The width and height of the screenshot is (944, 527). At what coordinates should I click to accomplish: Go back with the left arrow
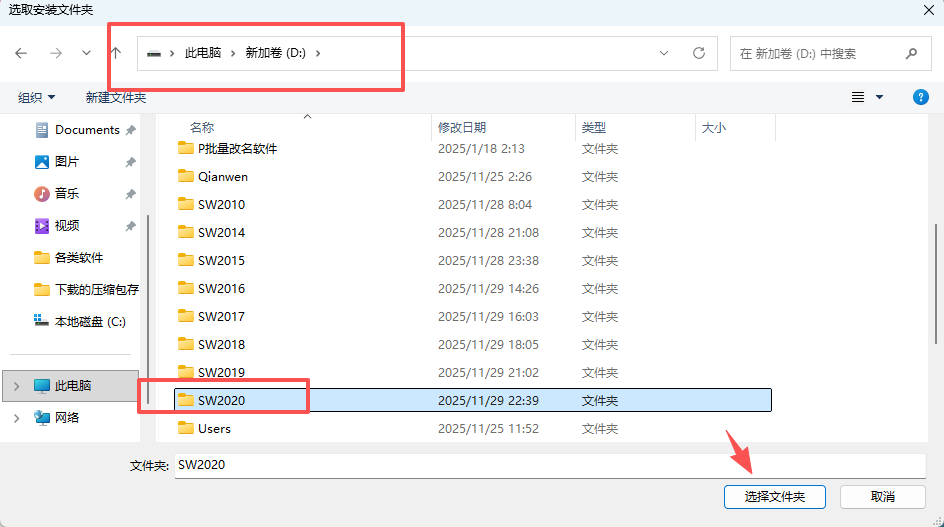pos(21,53)
